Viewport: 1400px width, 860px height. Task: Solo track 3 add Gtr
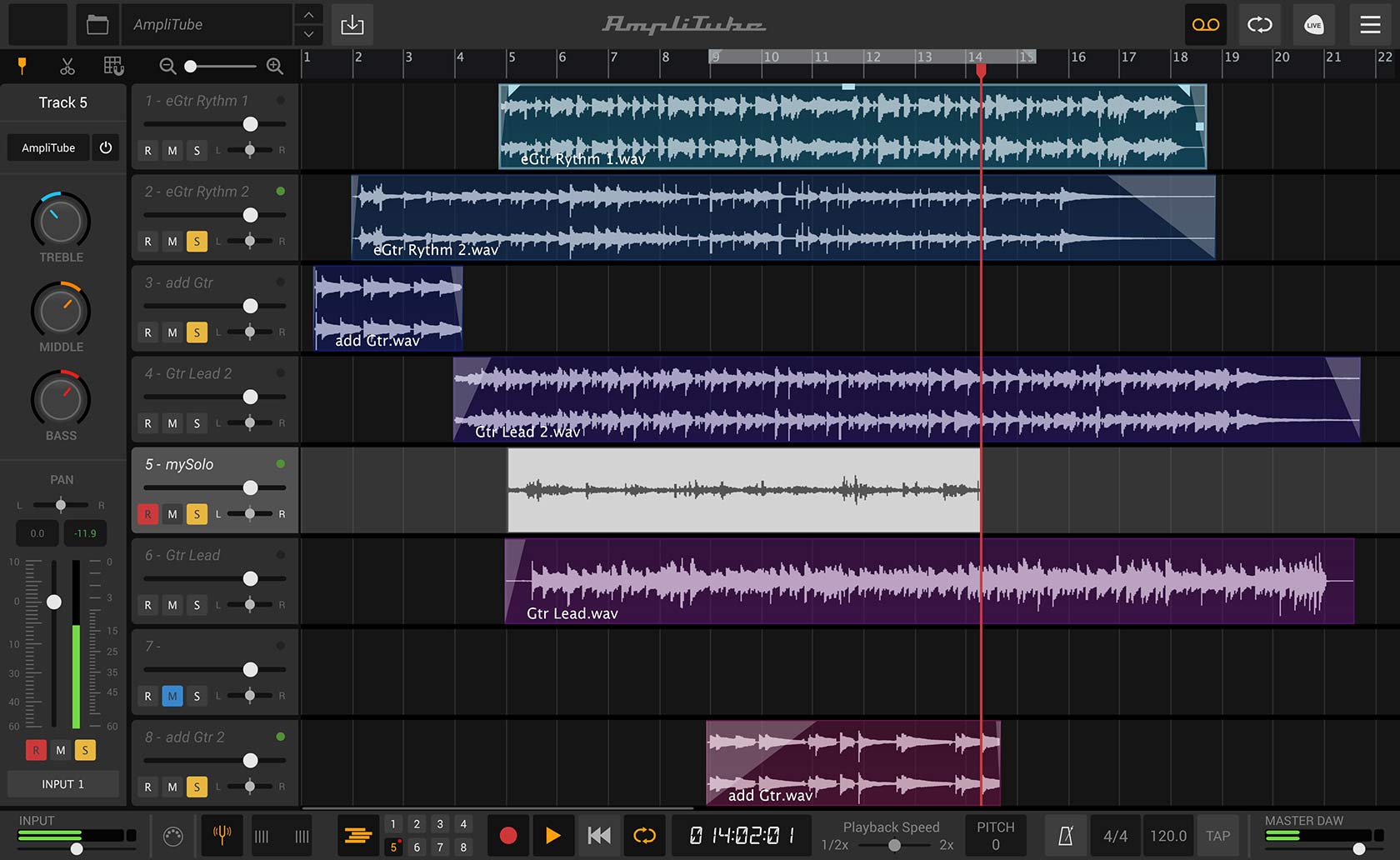point(197,332)
